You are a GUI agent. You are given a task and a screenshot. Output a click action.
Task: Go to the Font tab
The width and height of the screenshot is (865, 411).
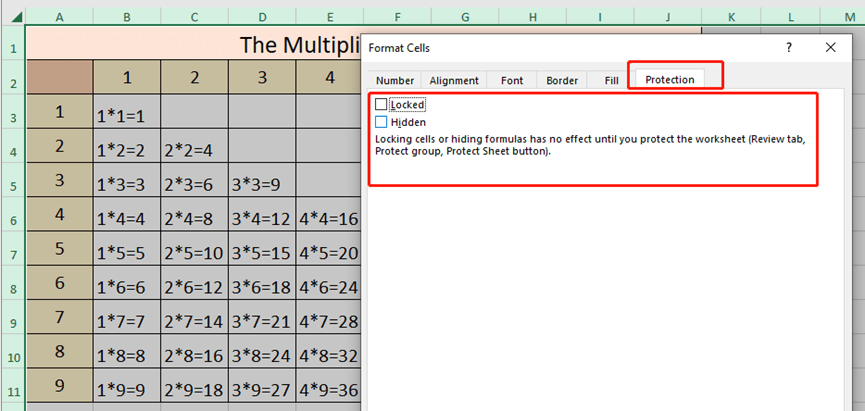[x=512, y=81]
